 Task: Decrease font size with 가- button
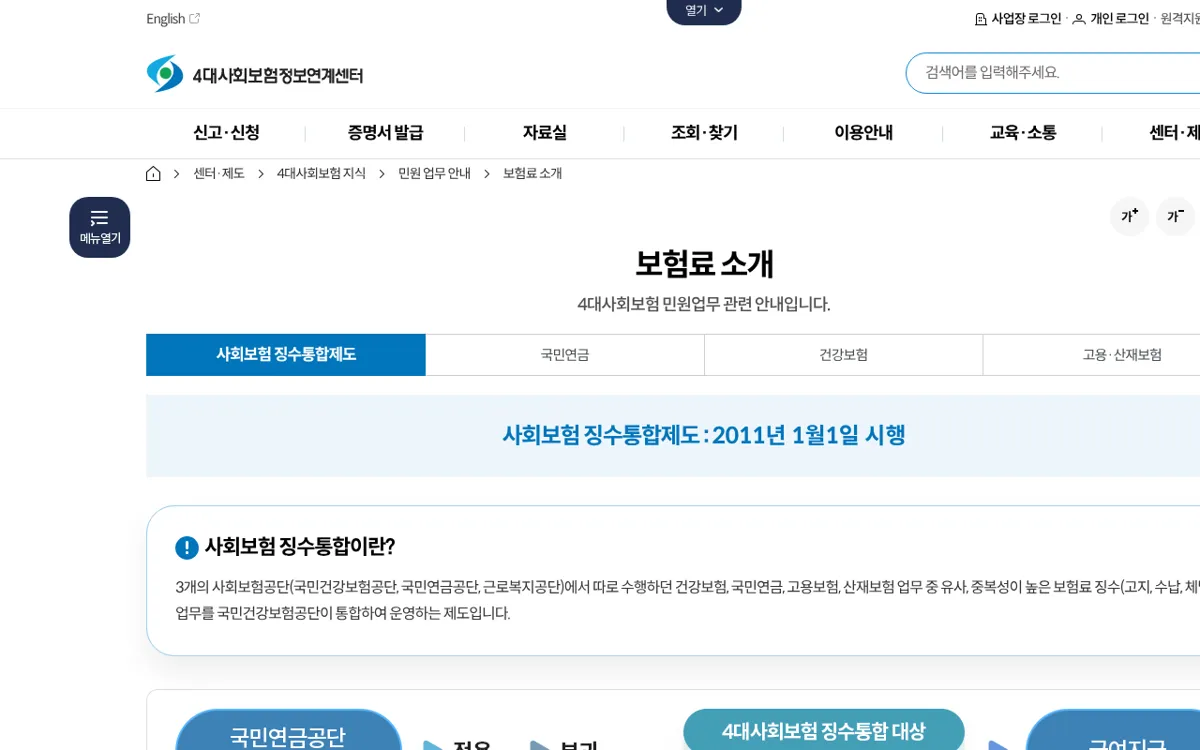1176,216
